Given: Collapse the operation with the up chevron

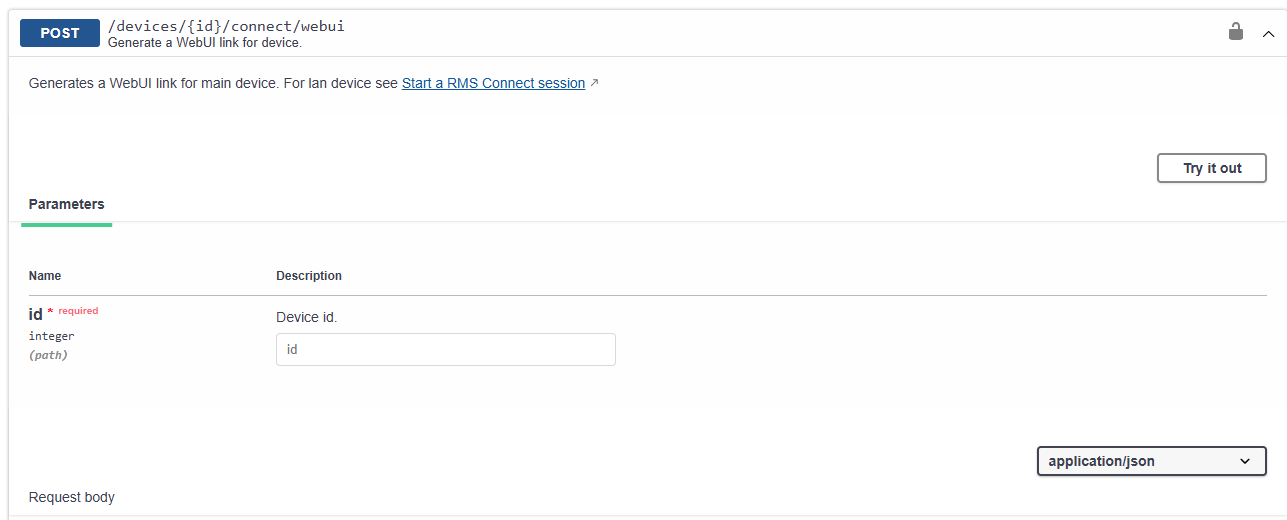Looking at the screenshot, I should (1268, 33).
